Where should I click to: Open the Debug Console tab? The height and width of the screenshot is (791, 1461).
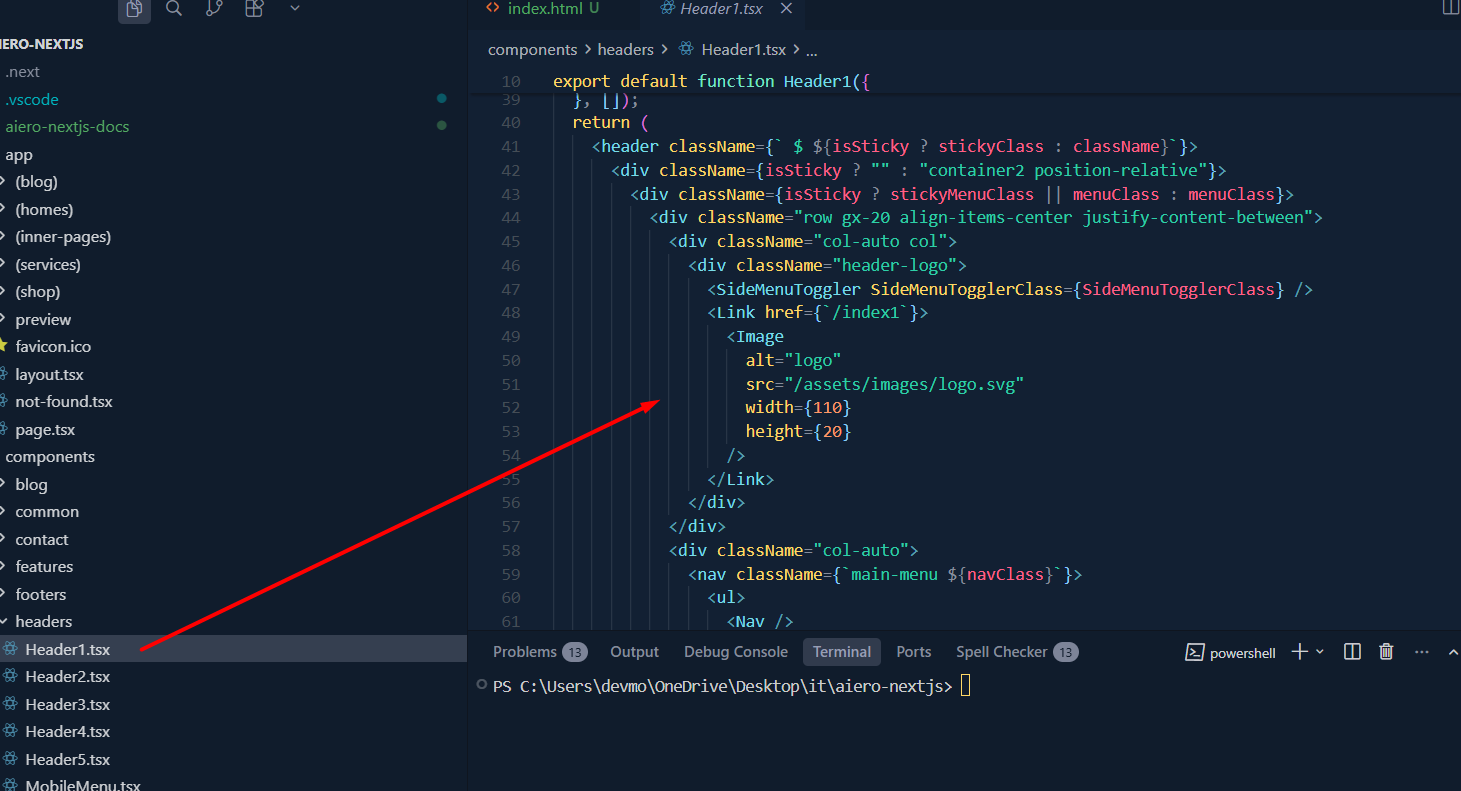click(x=736, y=652)
